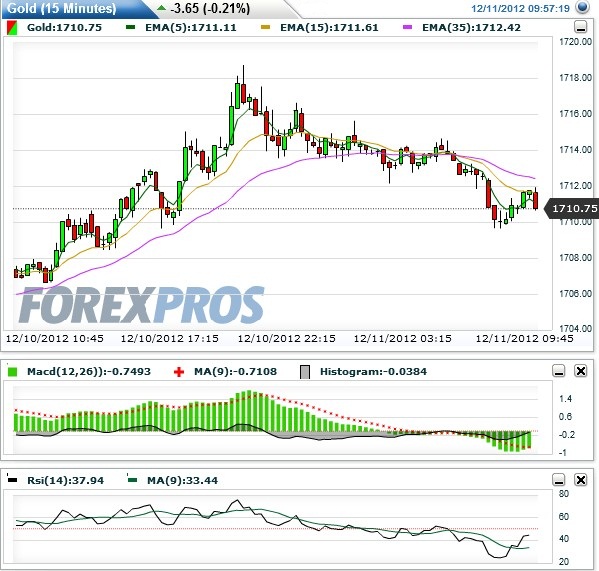599x571 pixels.
Task: Click the red plus MA(9) marker icon
Action: click(x=179, y=372)
